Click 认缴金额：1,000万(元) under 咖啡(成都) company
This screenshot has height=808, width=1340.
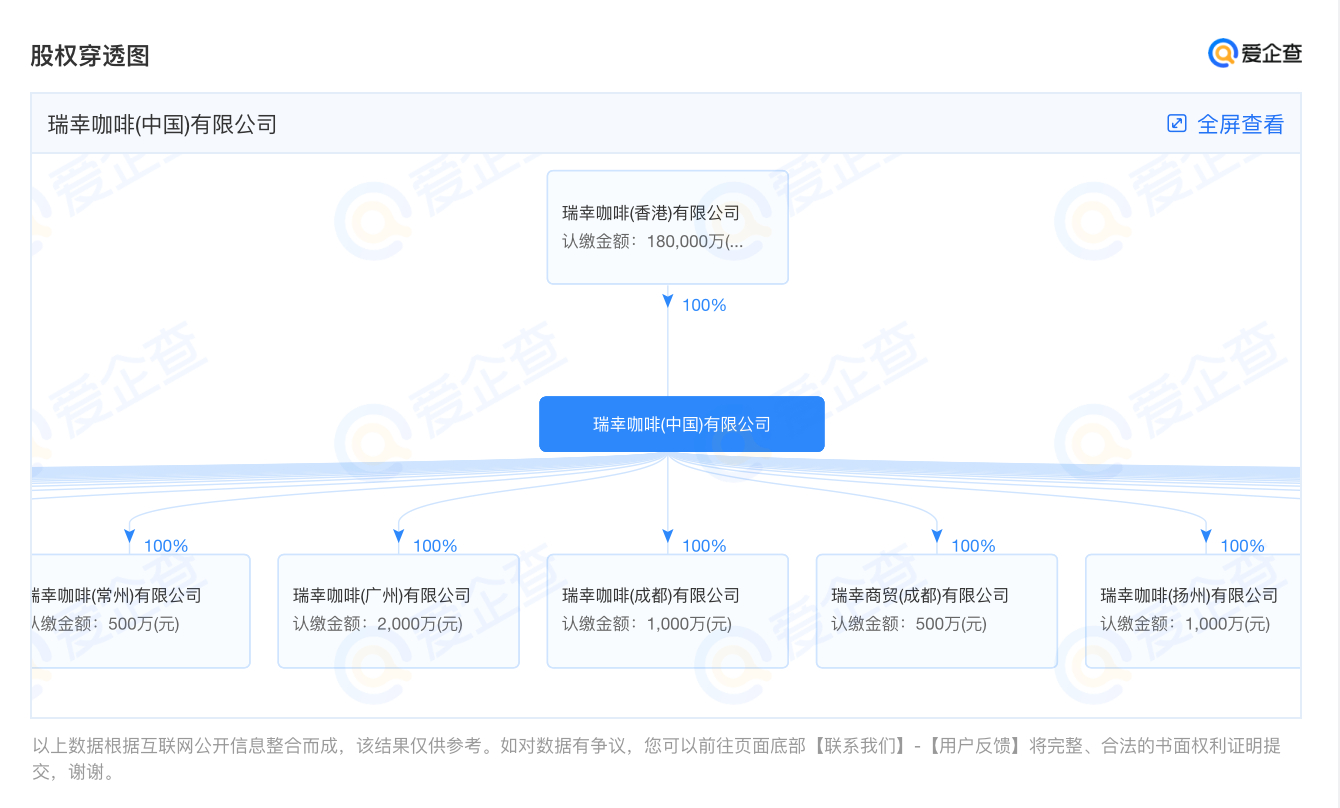(x=647, y=624)
